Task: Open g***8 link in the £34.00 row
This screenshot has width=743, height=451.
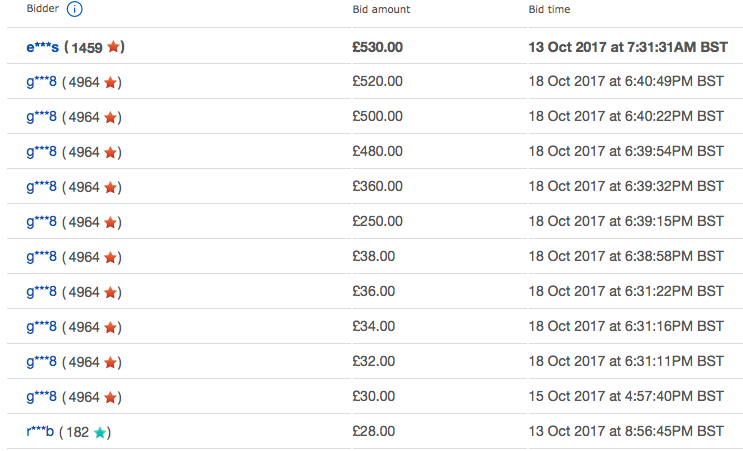Action: pos(41,327)
